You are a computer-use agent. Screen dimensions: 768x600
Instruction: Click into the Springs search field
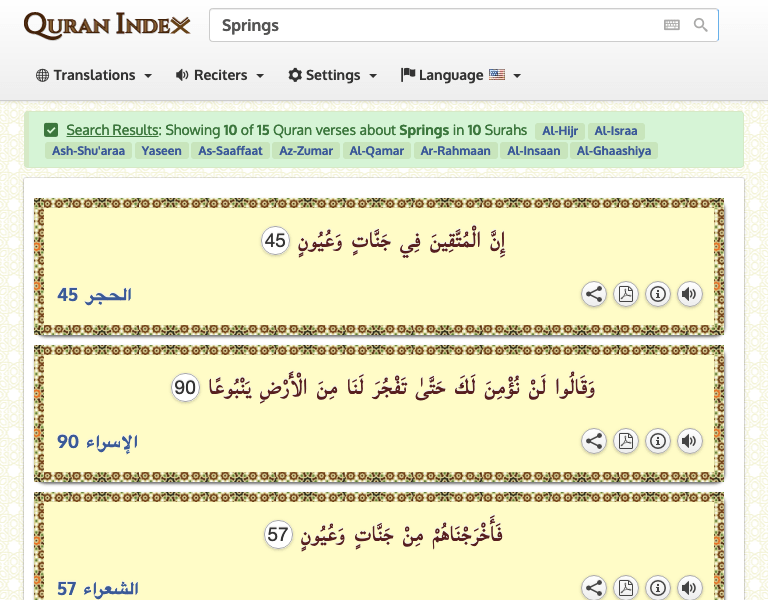(430, 25)
